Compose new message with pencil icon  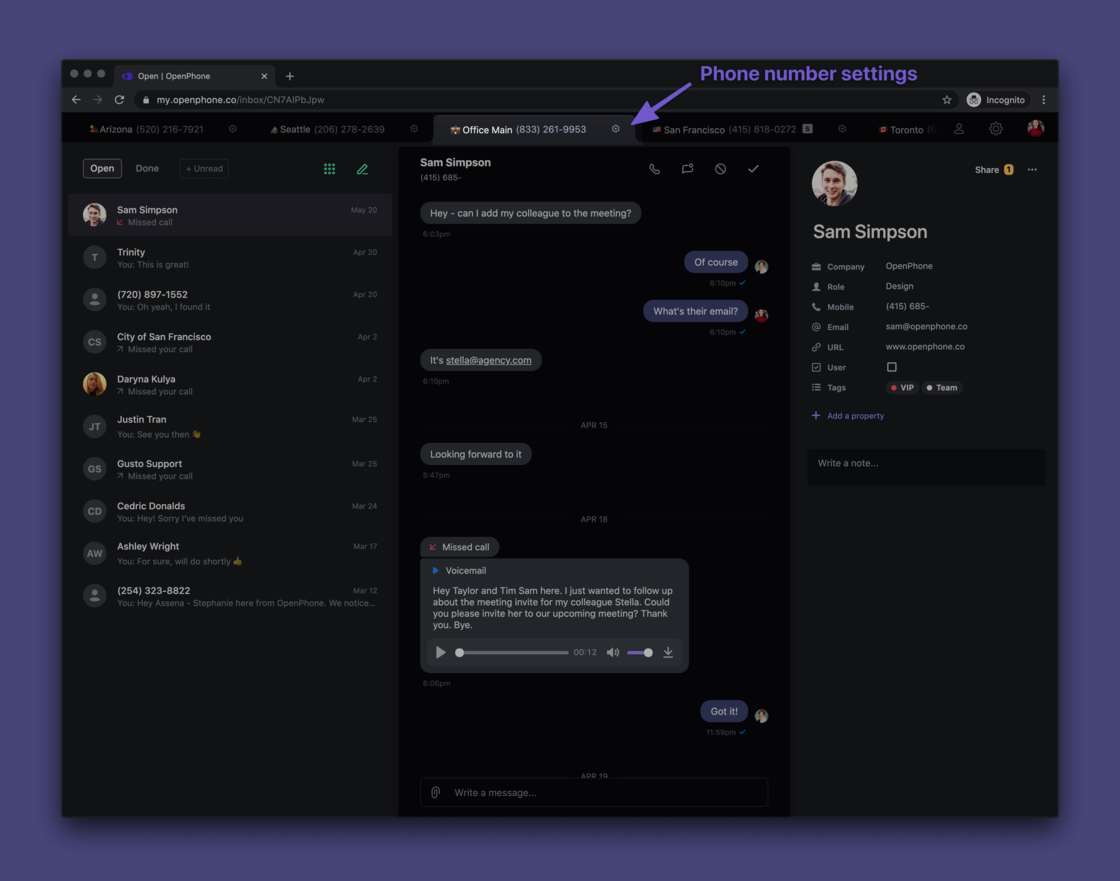tap(362, 169)
